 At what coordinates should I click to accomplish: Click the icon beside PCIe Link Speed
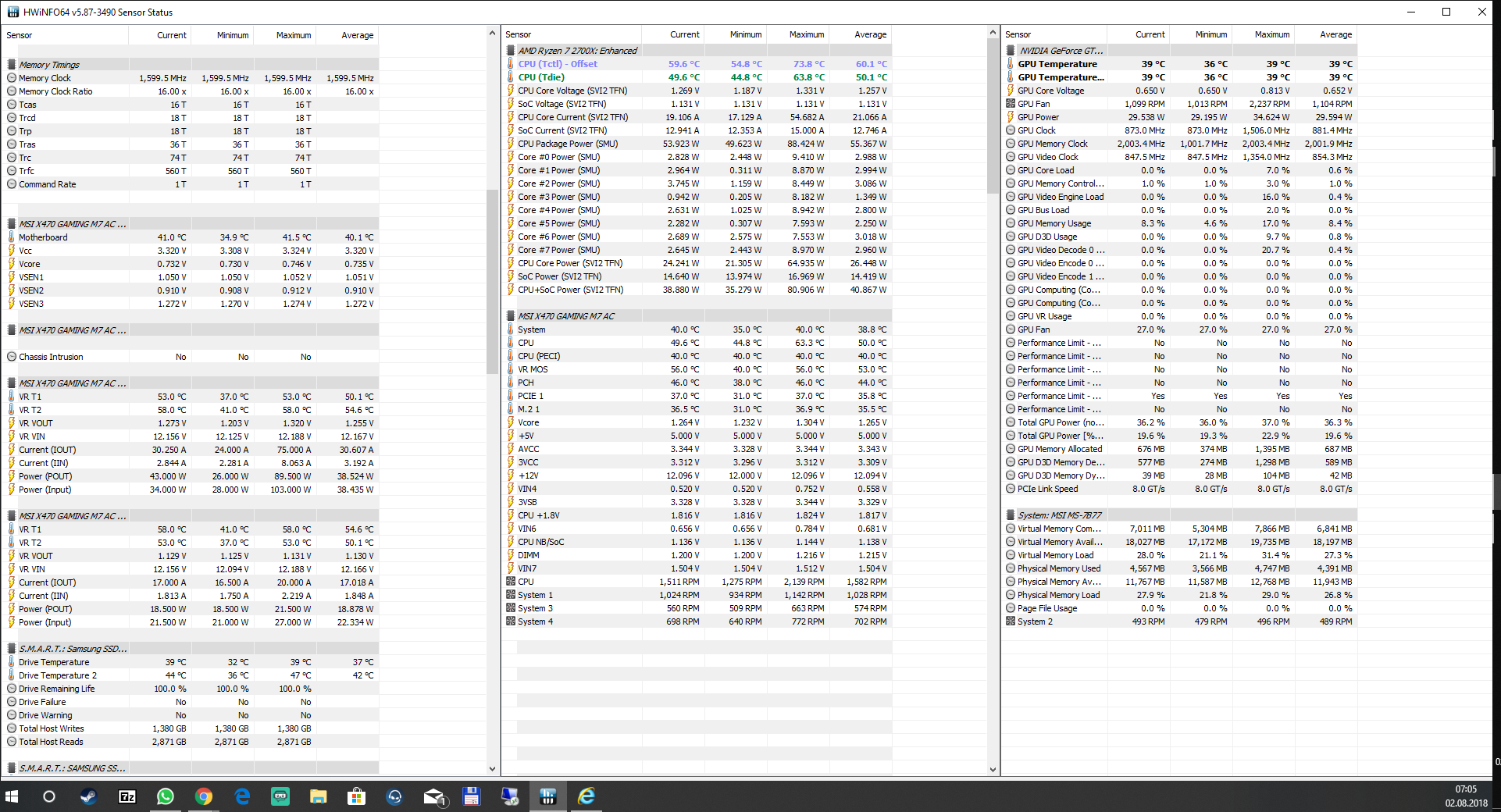[1011, 489]
